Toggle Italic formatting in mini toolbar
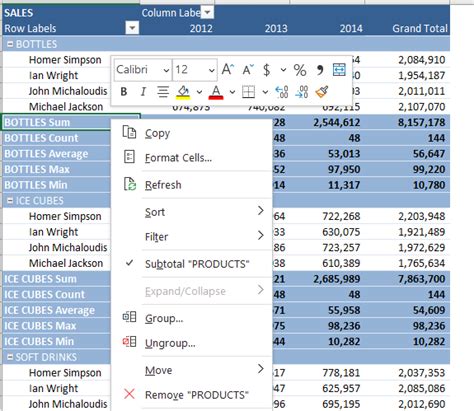The width and height of the screenshot is (474, 411). point(143,92)
